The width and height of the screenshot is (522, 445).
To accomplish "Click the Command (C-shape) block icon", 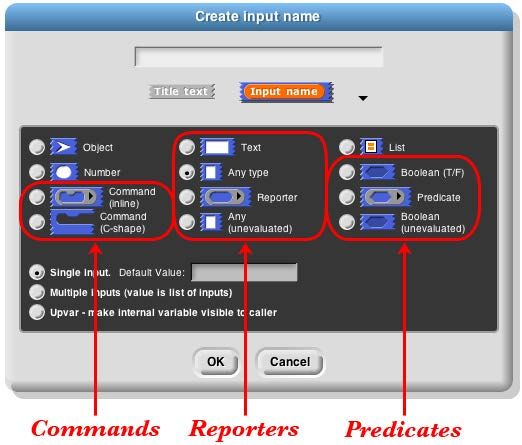I will (x=72, y=222).
